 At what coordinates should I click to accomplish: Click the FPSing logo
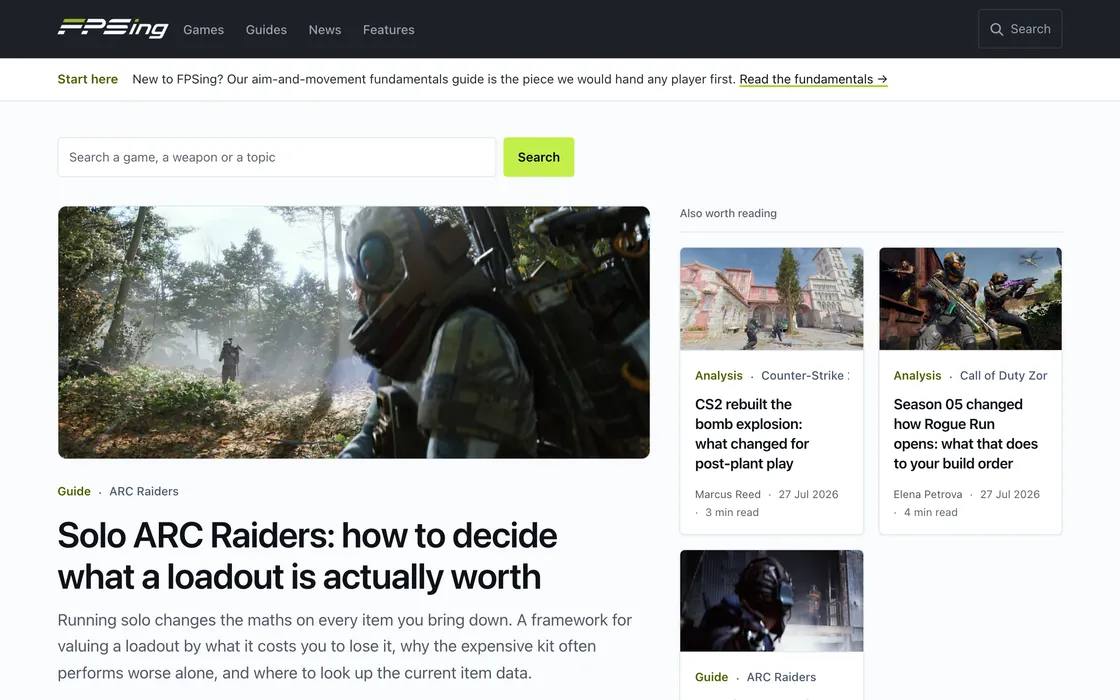pos(113,29)
